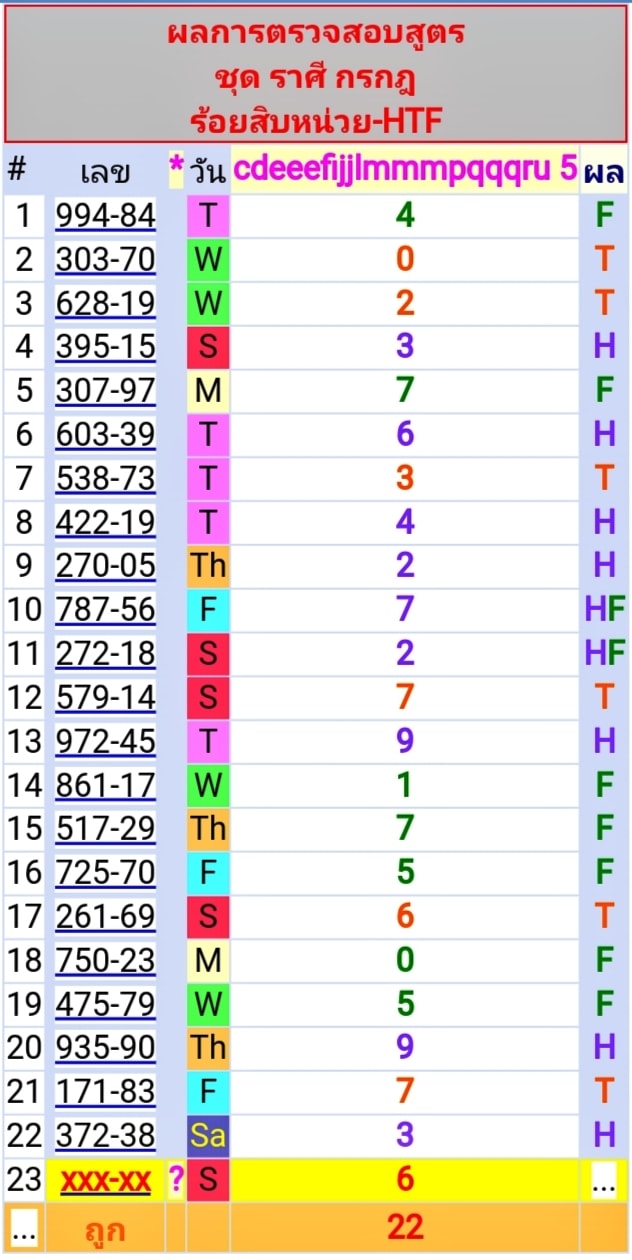Open the number link 270-05
Viewport: 632px width, 1260px height.
tap(105, 566)
